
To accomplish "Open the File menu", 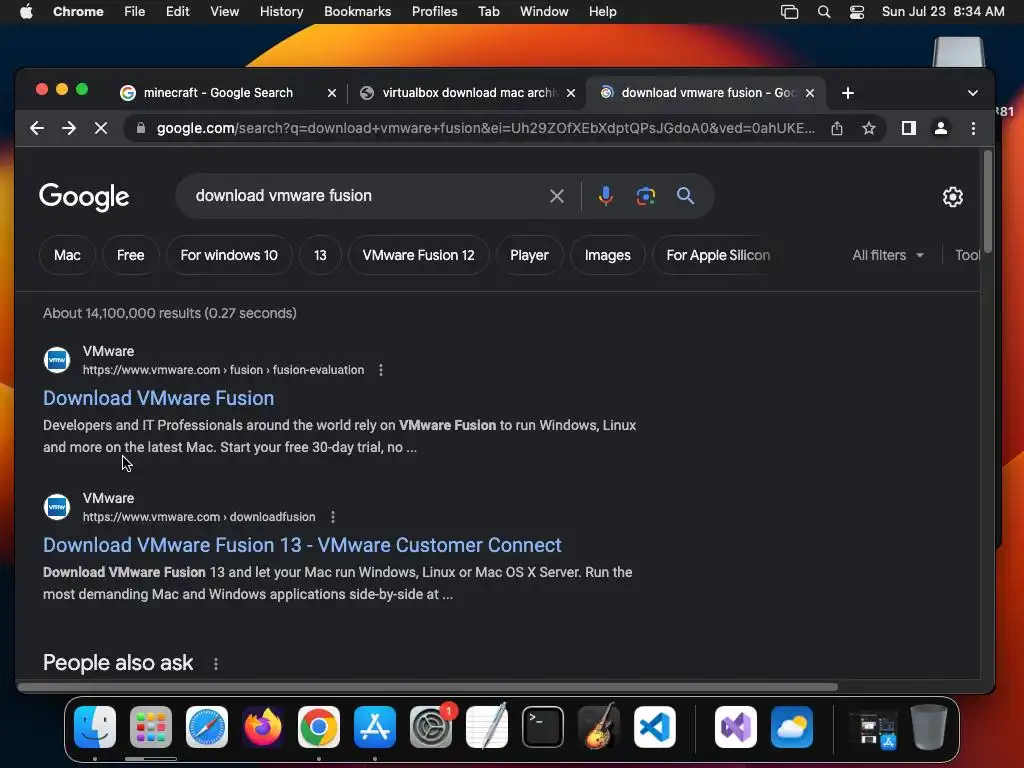I will 135,12.
